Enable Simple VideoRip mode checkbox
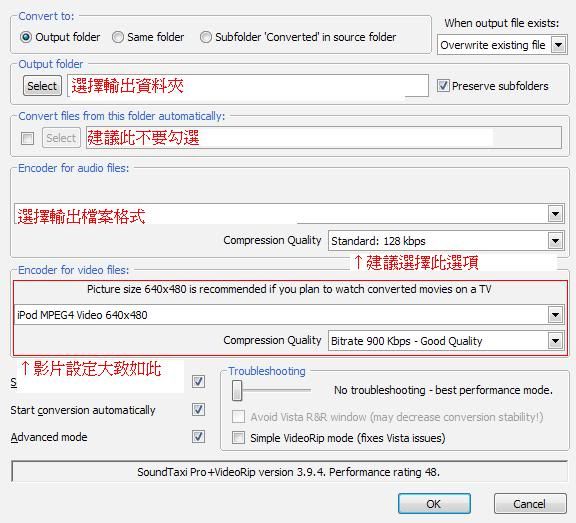Screen dimensions: 576x523 click(x=238, y=438)
